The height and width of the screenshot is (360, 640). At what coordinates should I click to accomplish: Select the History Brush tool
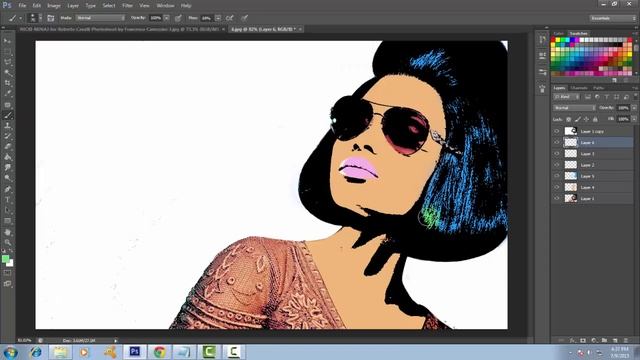tap(7, 136)
